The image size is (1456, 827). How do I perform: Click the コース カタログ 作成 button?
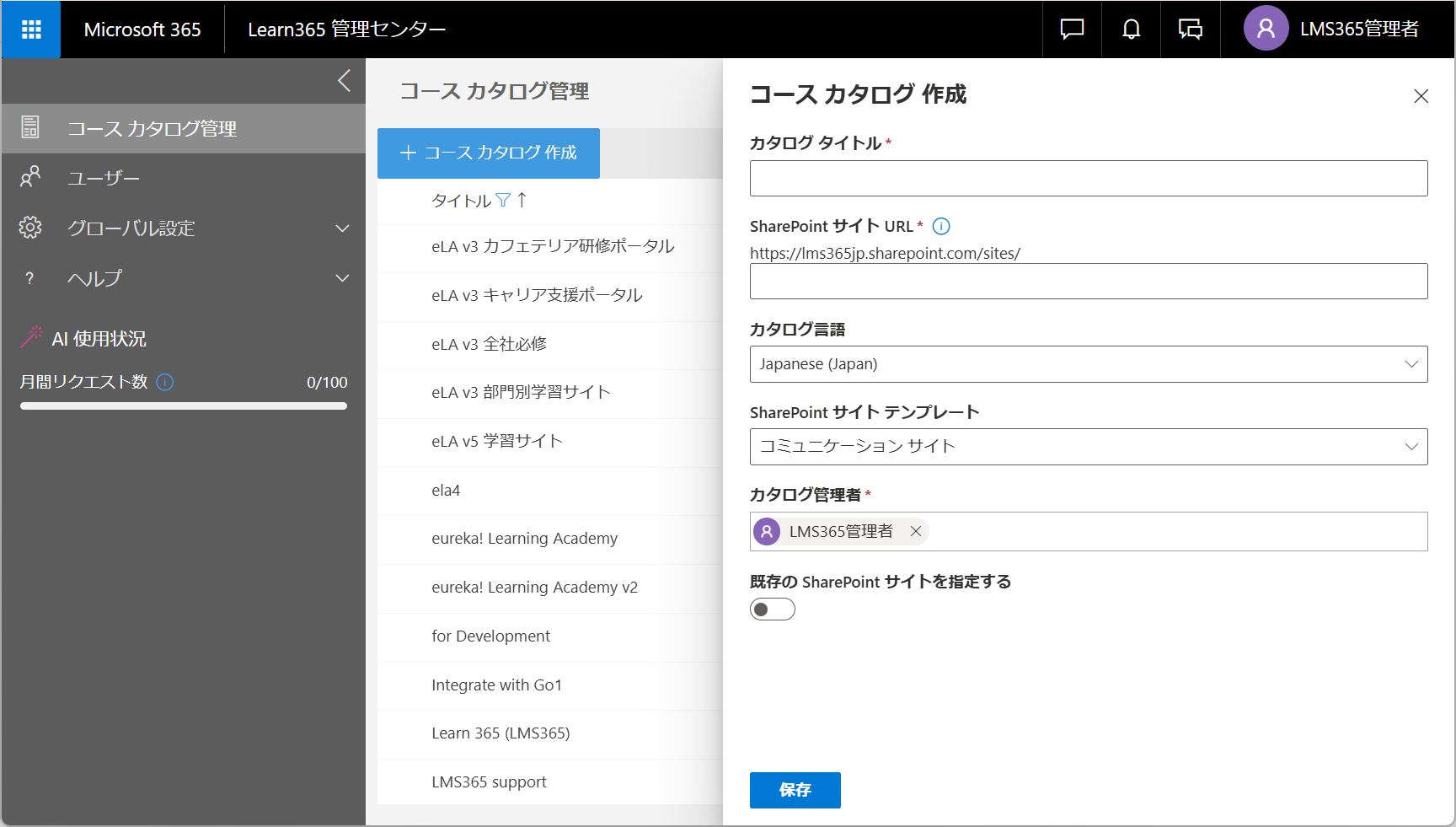(489, 153)
